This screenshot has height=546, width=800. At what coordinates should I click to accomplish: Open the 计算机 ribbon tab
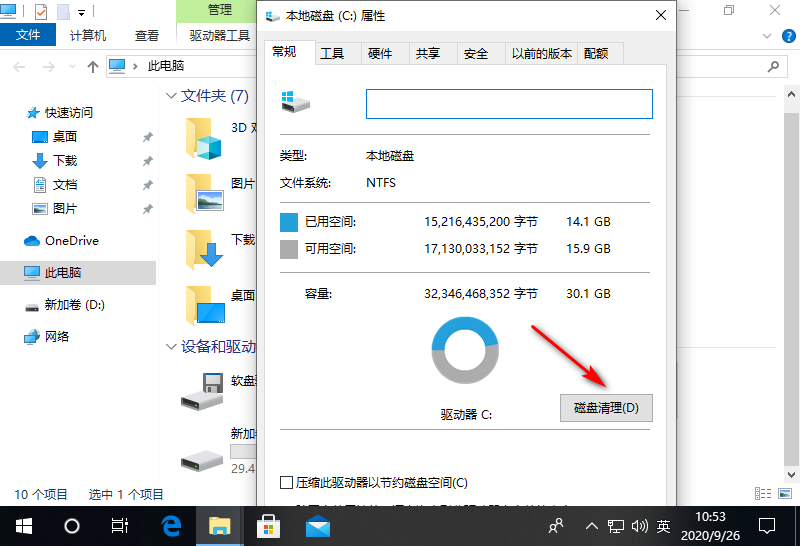tap(88, 35)
